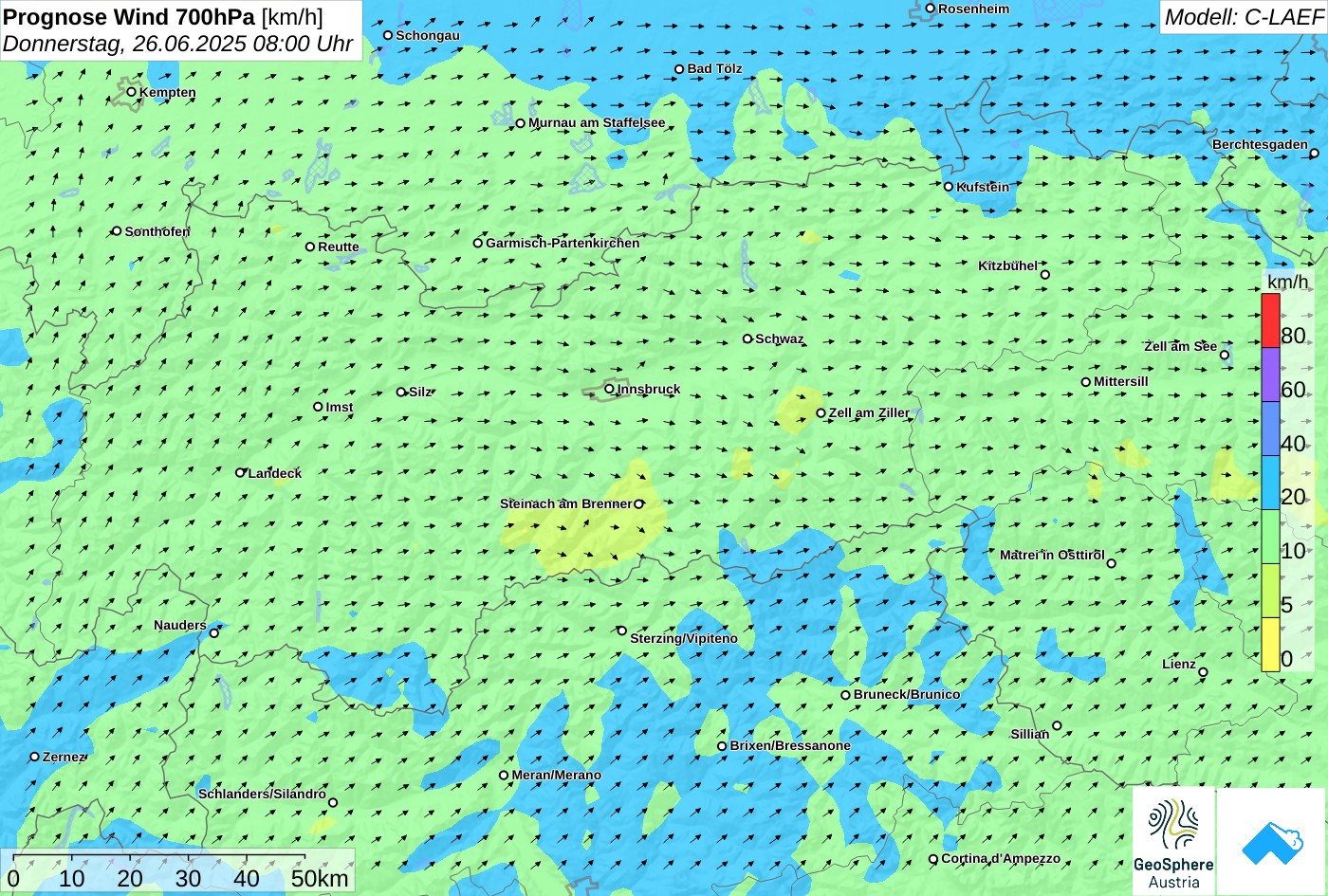The height and width of the screenshot is (896, 1328).
Task: Click the Zell am Ziller label
Action: click(x=869, y=412)
